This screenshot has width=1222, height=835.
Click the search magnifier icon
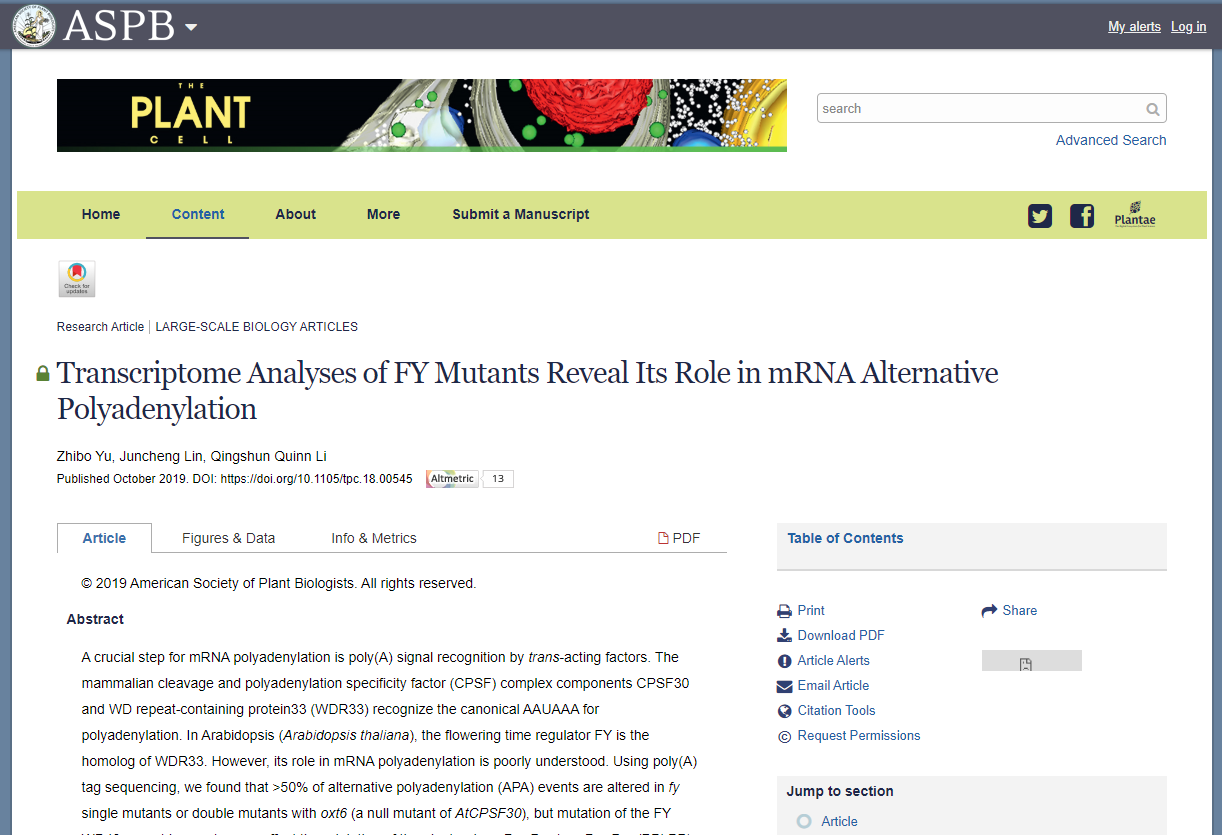tap(1153, 109)
